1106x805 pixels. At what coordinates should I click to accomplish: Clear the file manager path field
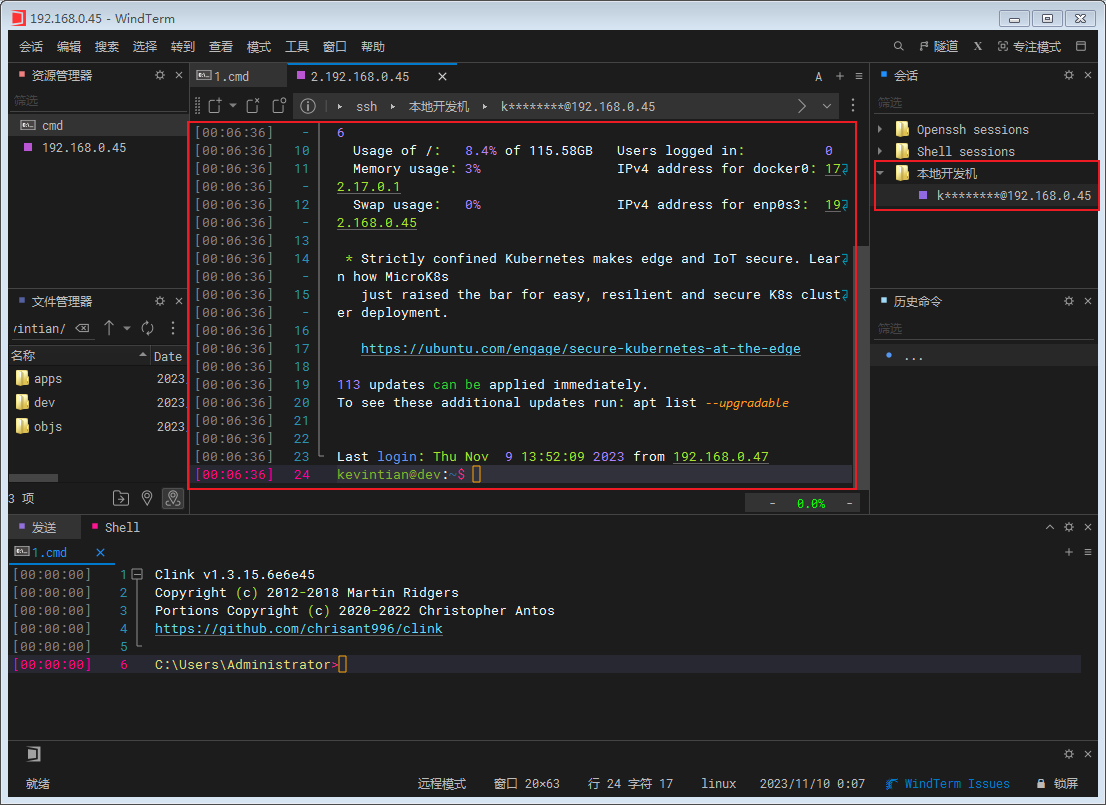point(82,328)
